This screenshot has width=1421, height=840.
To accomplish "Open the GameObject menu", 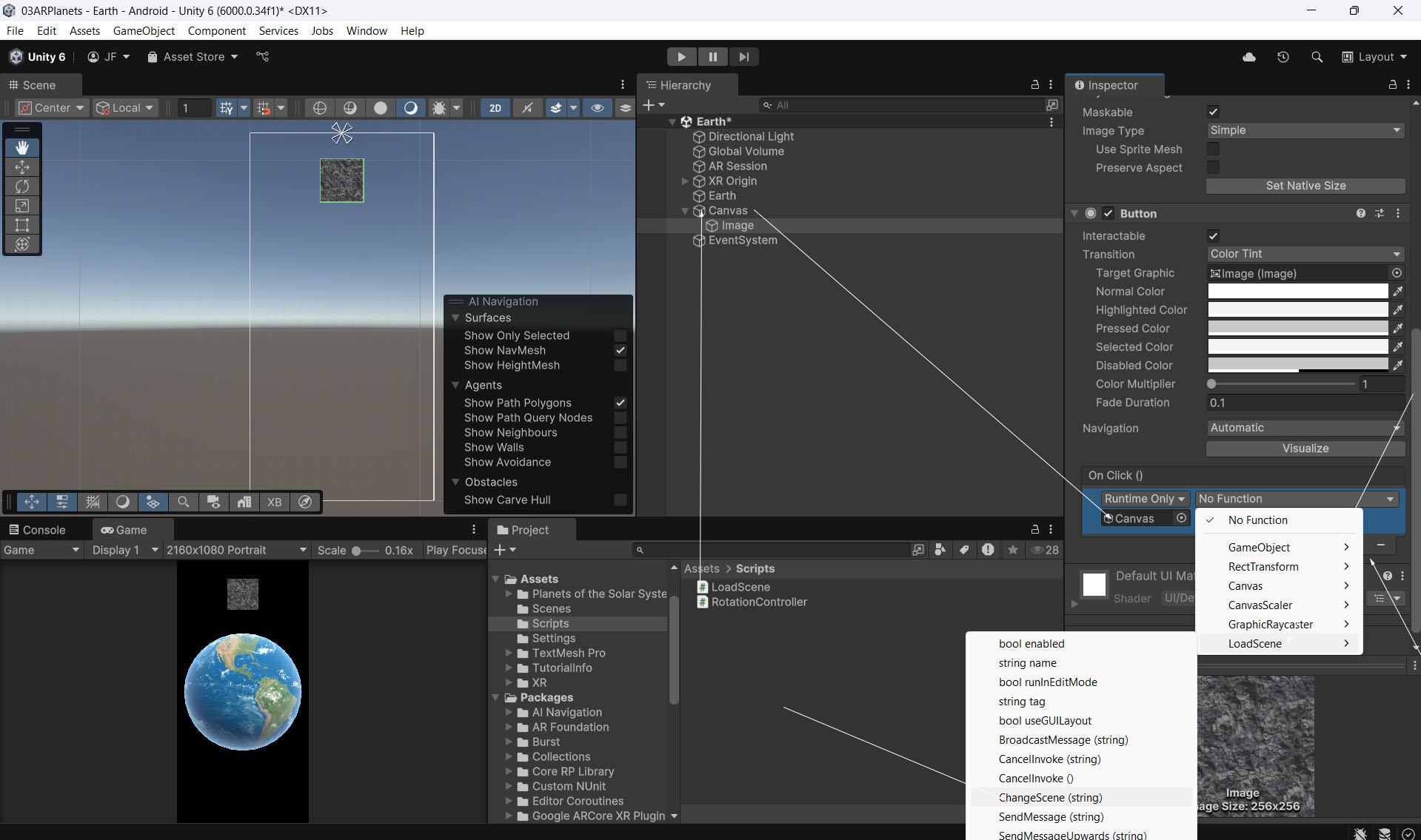I will coord(144,30).
